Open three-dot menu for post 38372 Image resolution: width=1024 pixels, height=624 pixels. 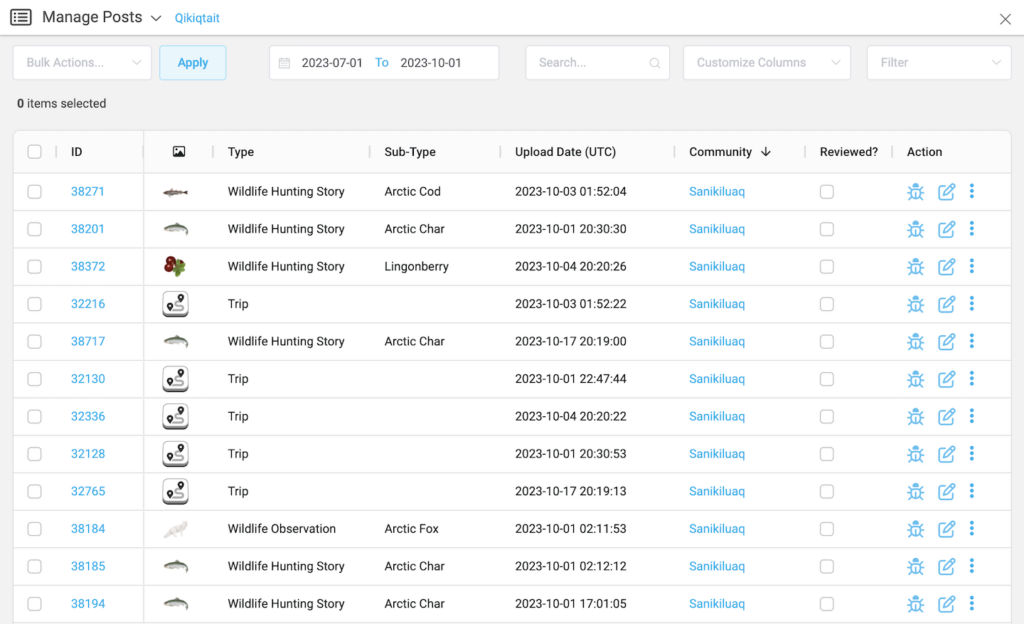pos(972,266)
